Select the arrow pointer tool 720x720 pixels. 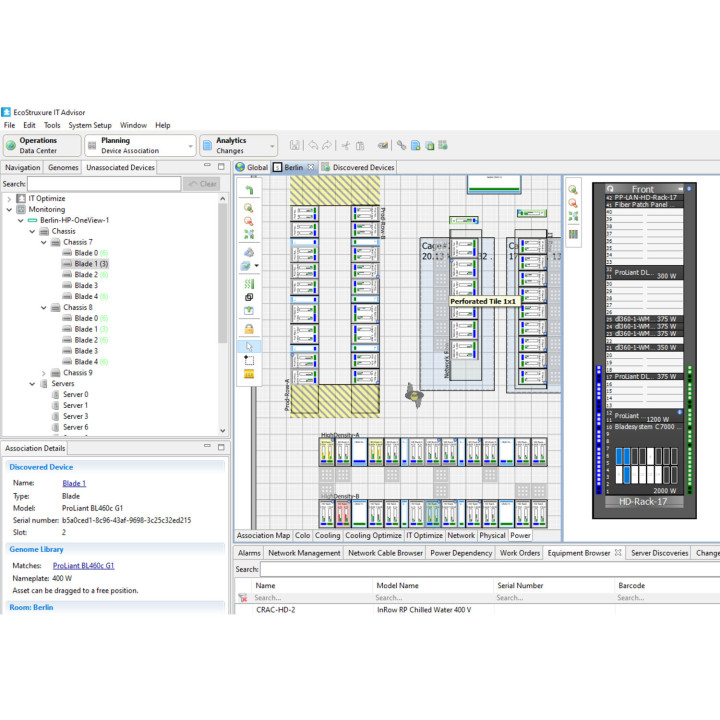[x=249, y=347]
